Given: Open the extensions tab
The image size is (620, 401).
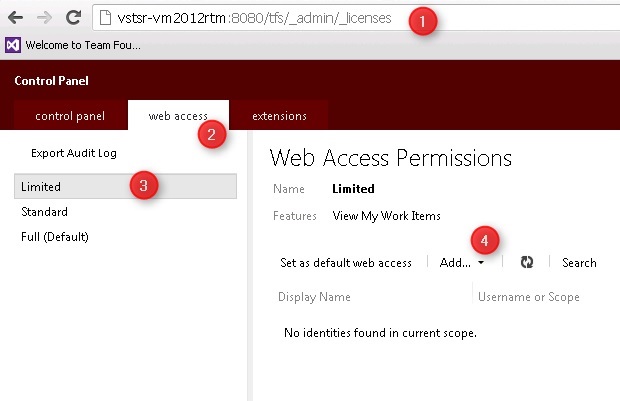Looking at the screenshot, I should [279, 116].
